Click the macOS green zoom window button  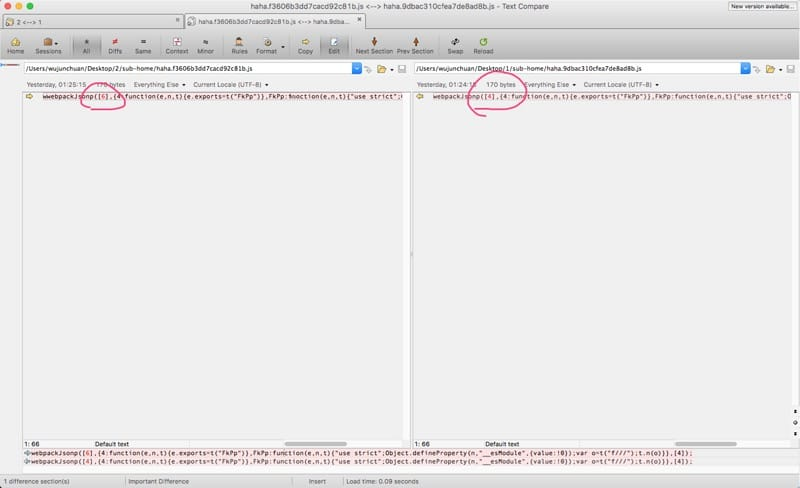point(30,6)
